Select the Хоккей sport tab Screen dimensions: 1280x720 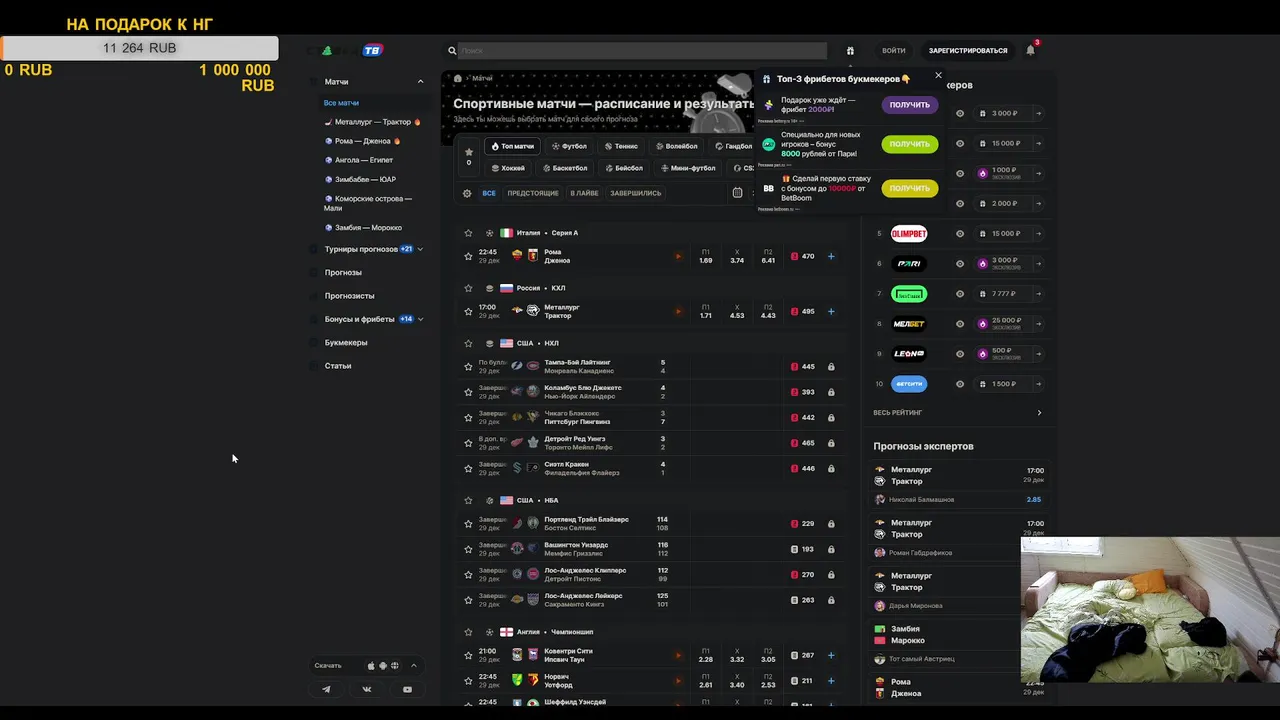[x=507, y=168]
